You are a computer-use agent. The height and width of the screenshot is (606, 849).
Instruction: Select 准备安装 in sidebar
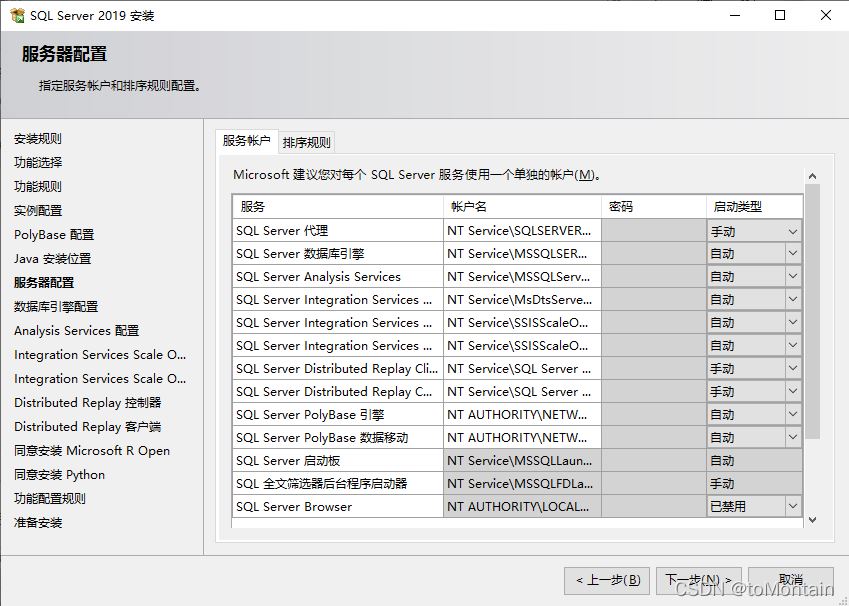pyautogui.click(x=38, y=523)
